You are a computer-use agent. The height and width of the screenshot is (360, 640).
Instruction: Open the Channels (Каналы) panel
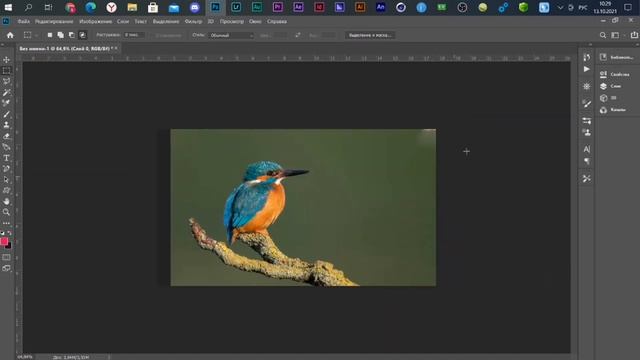click(613, 110)
